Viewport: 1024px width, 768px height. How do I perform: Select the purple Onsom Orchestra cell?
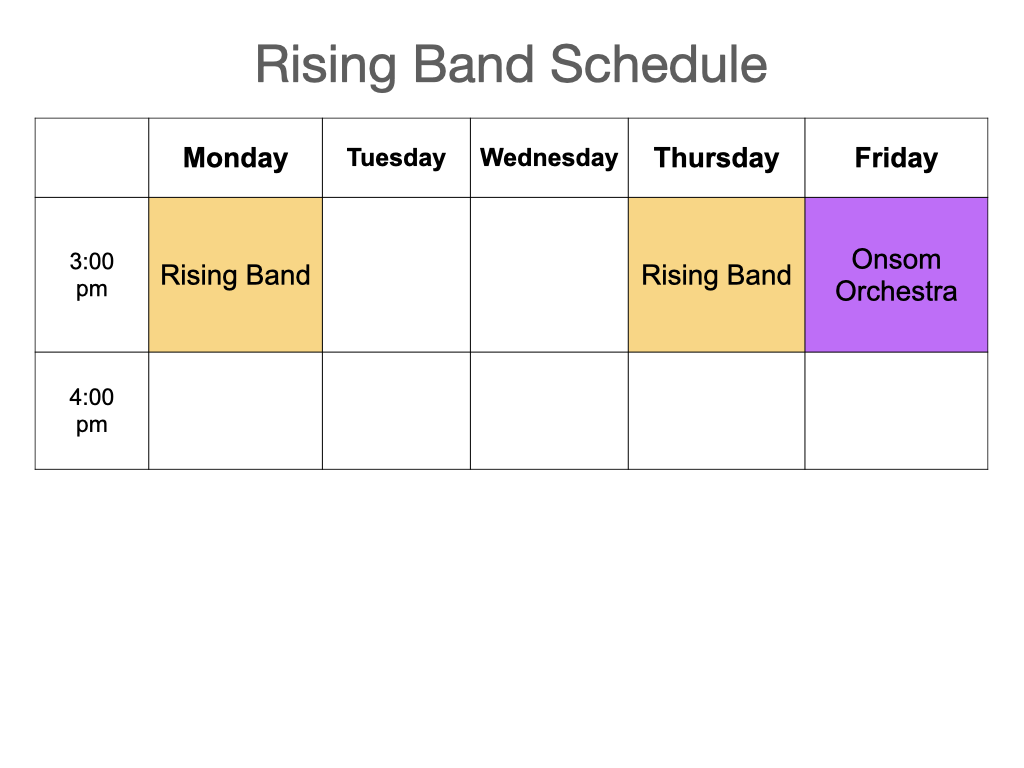[896, 275]
